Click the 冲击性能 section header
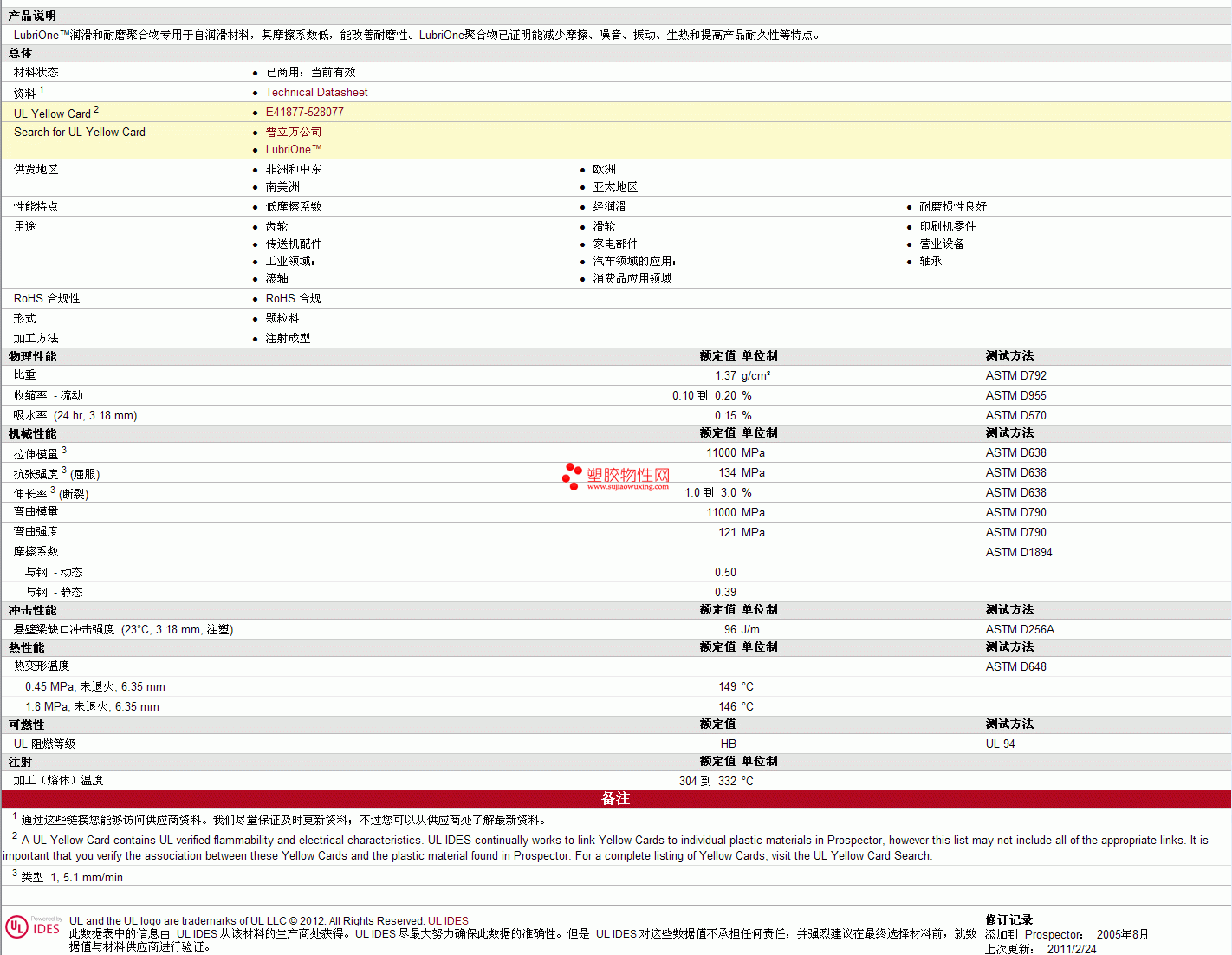 (32, 610)
